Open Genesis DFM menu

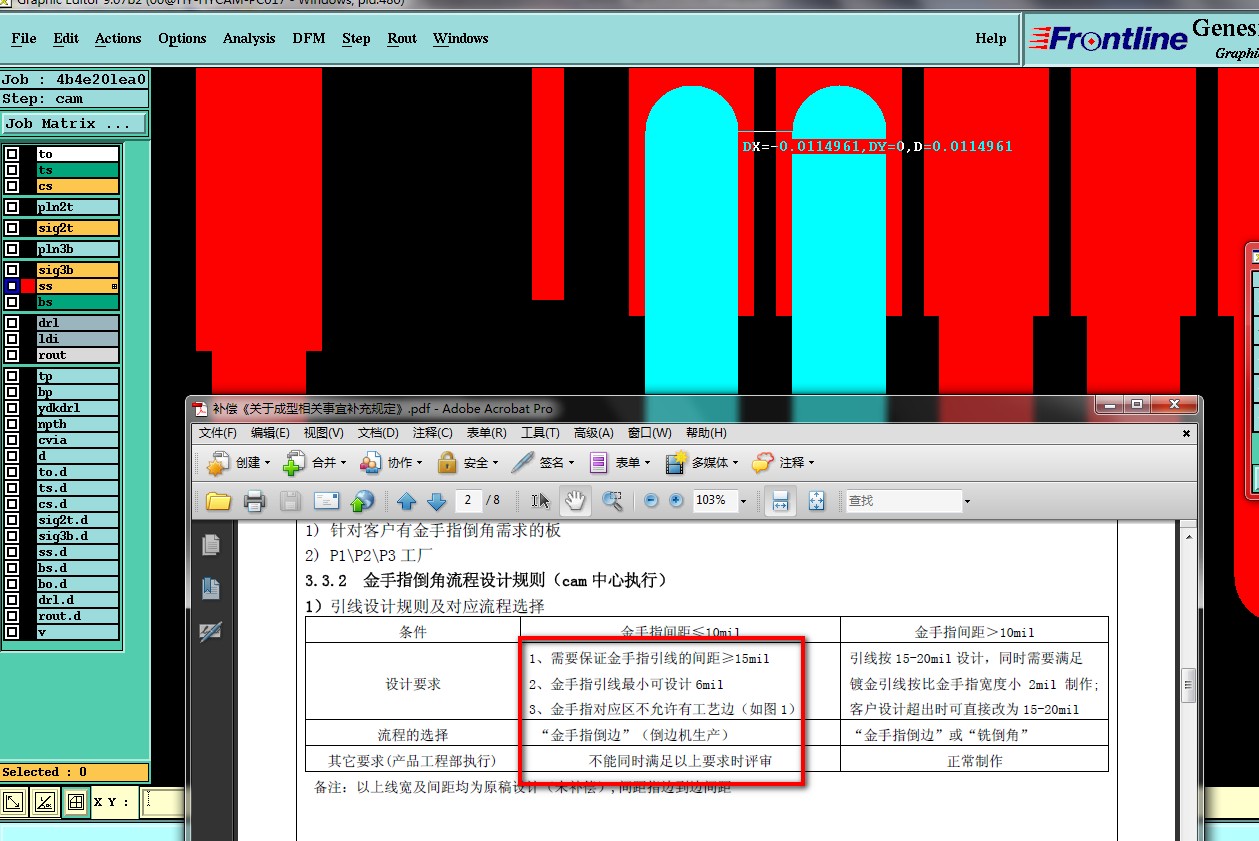click(309, 39)
